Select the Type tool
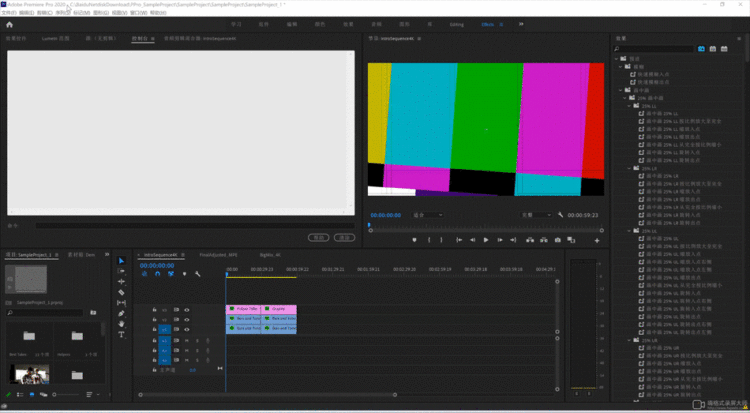Image resolution: width=750 pixels, height=413 pixels. (122, 334)
